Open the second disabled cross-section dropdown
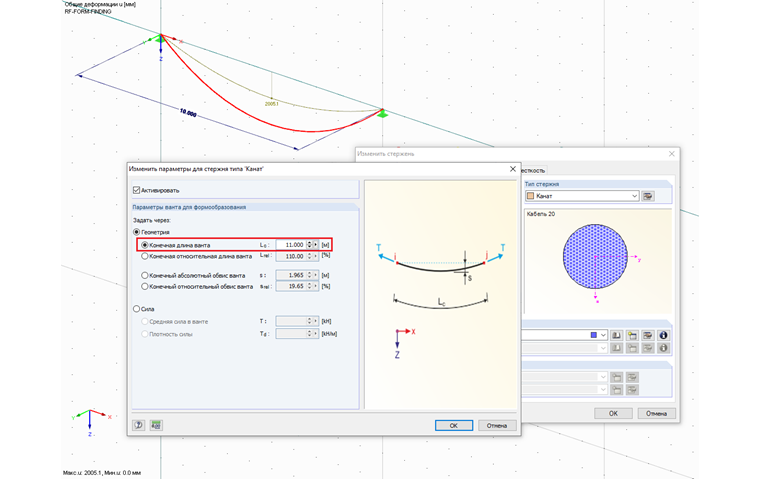 [603, 348]
